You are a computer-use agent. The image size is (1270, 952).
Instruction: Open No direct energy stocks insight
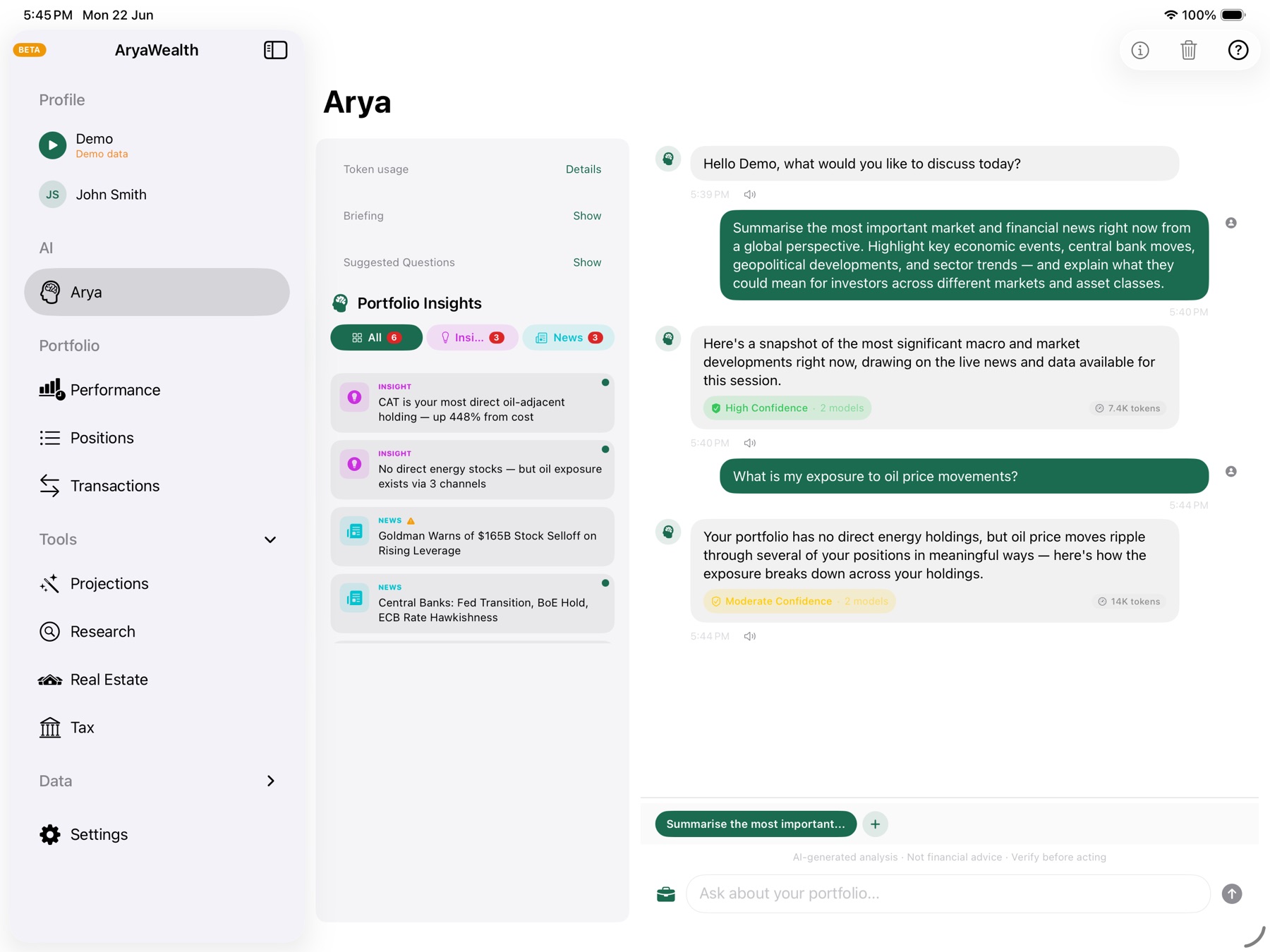click(x=472, y=470)
